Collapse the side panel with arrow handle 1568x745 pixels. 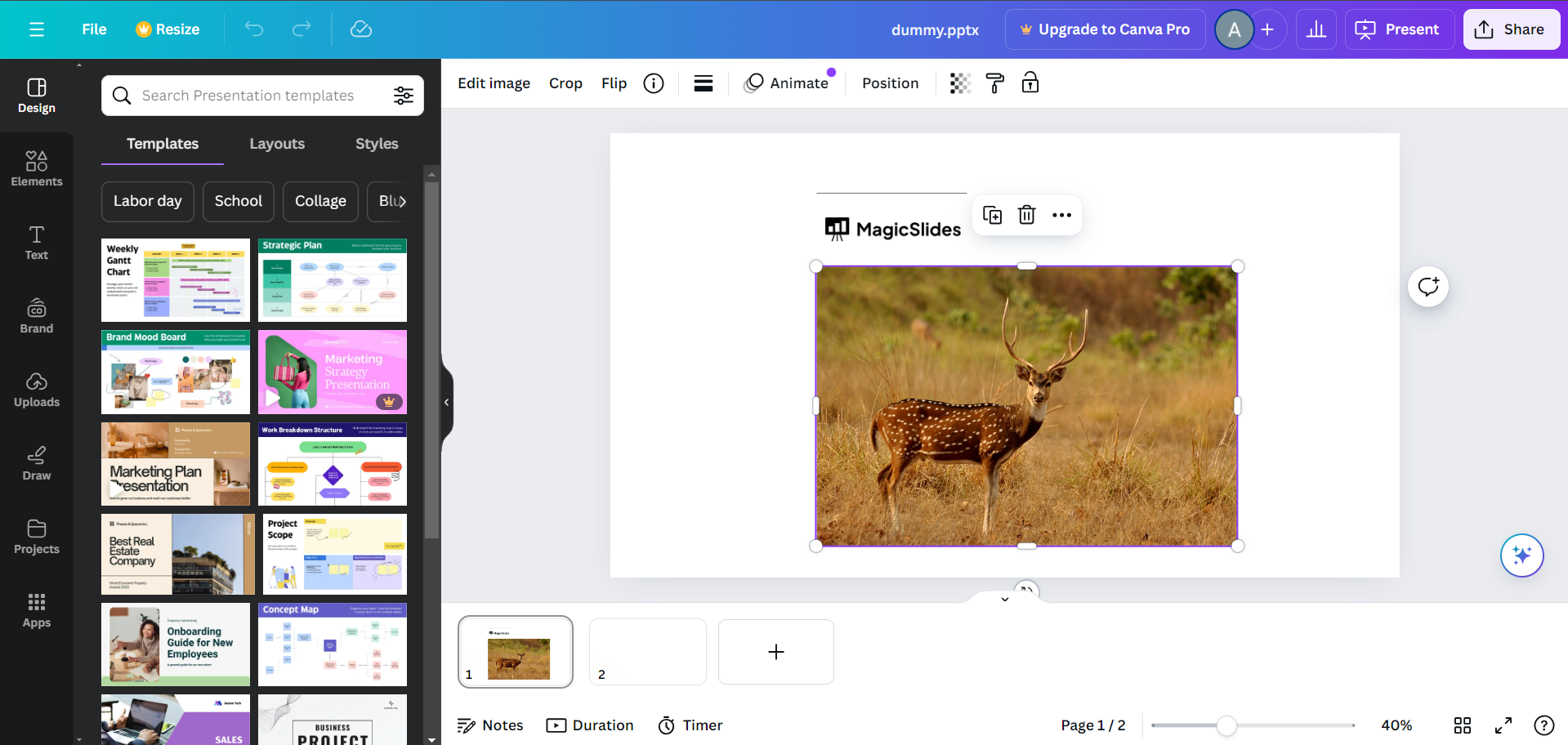click(x=446, y=402)
